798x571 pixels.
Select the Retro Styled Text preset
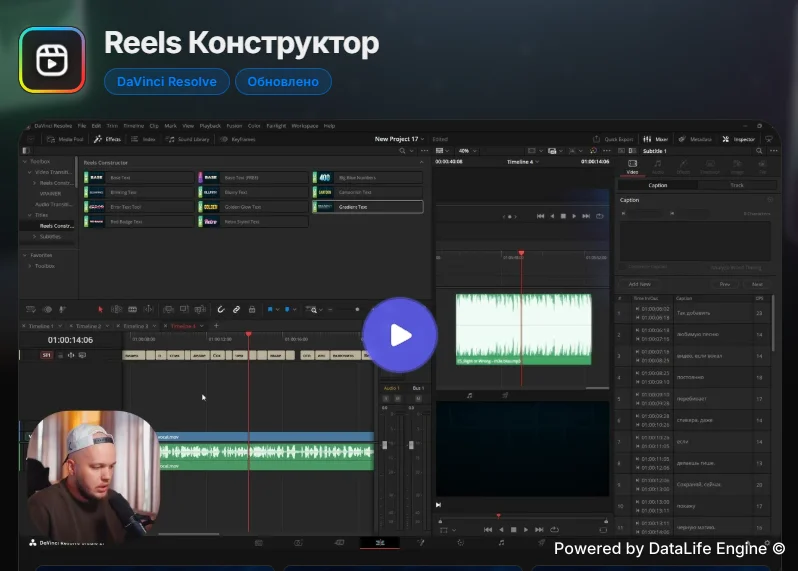click(253, 221)
